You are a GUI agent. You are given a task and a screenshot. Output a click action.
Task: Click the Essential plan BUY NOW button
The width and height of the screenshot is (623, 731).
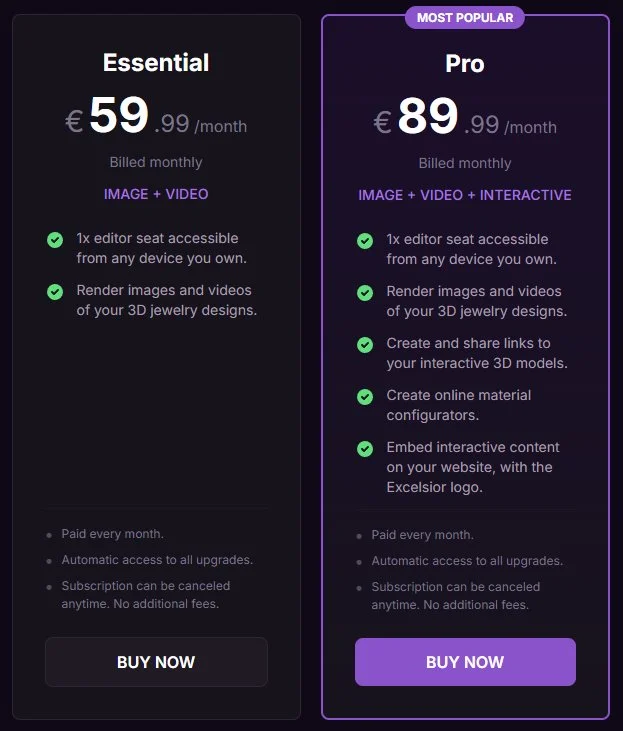(156, 662)
